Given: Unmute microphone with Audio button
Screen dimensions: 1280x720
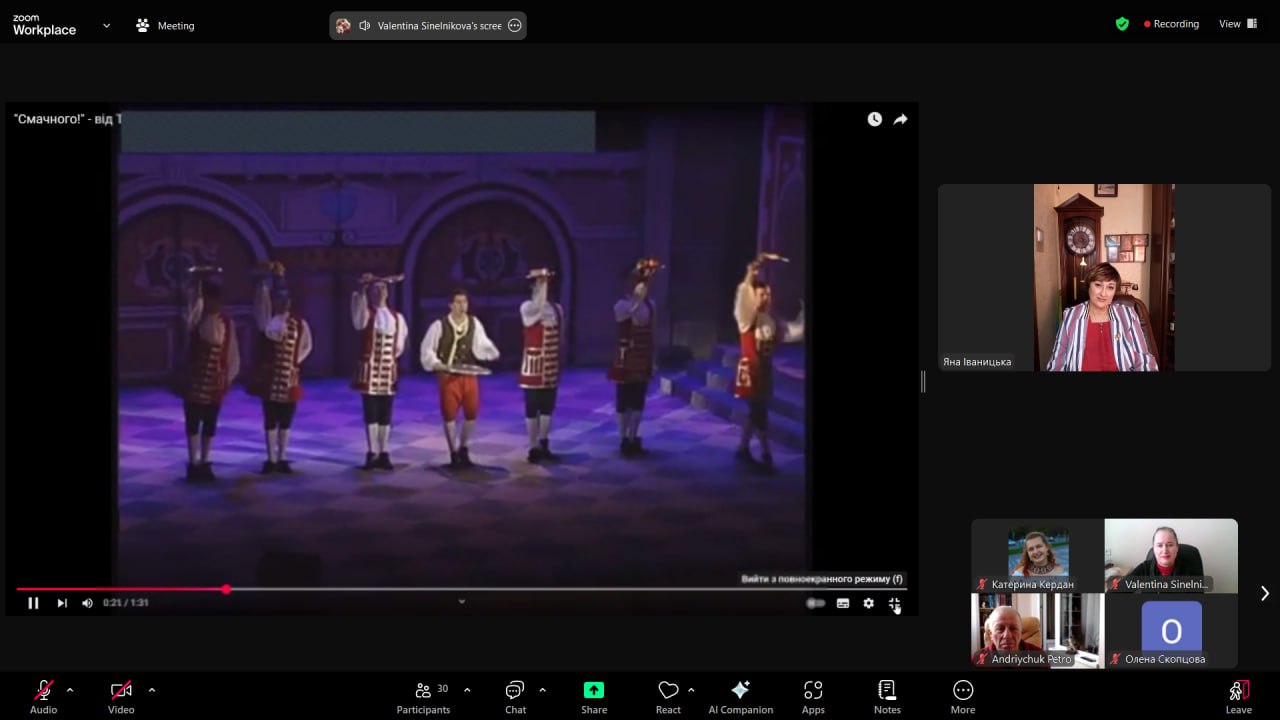Looking at the screenshot, I should [x=43, y=696].
